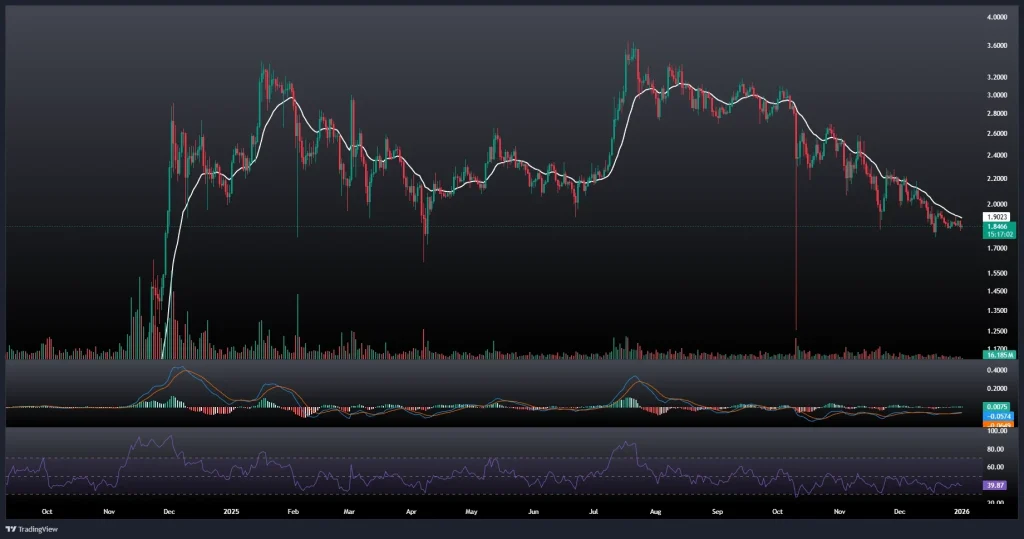
Task: Click the 2025 label on time axis
Action: (231, 511)
